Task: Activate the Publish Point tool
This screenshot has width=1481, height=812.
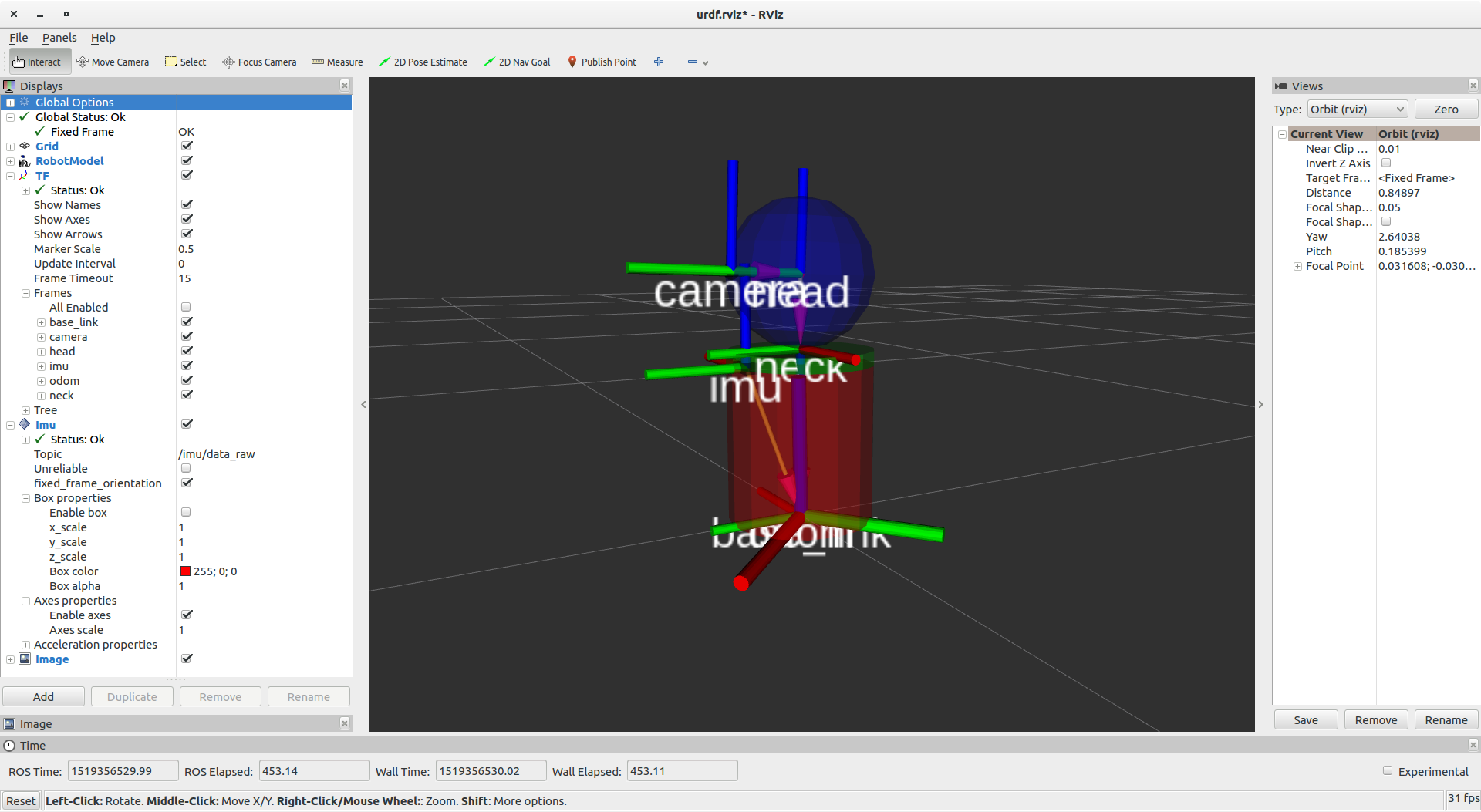Action: tap(602, 62)
